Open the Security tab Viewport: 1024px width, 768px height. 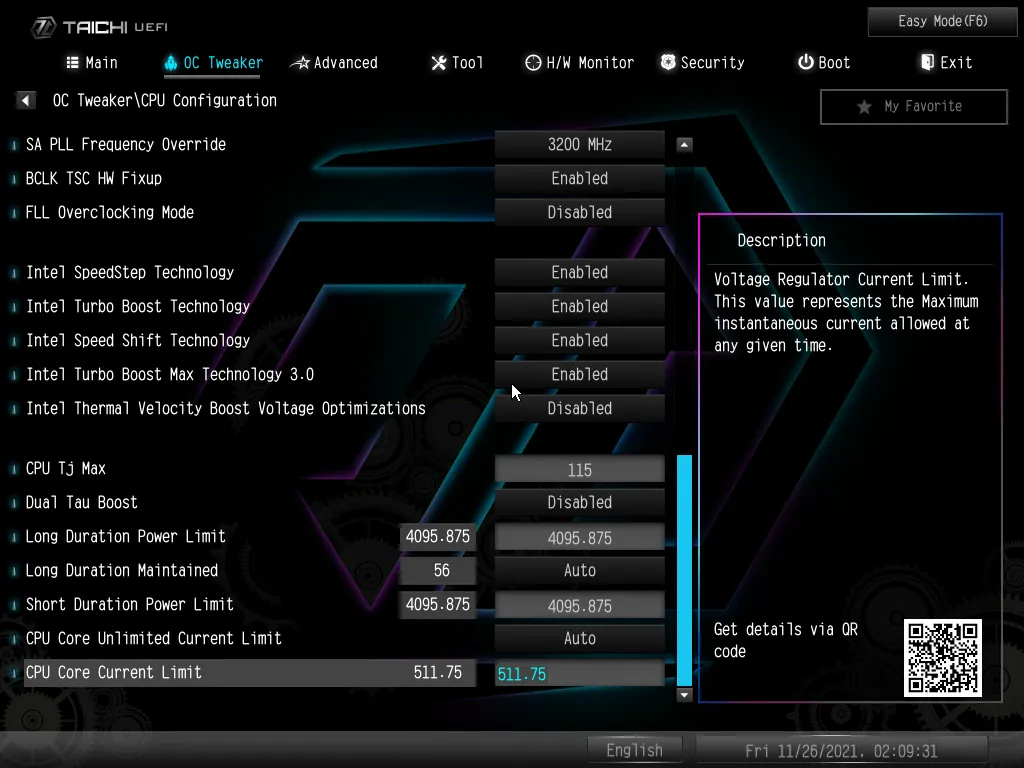pyautogui.click(x=703, y=63)
